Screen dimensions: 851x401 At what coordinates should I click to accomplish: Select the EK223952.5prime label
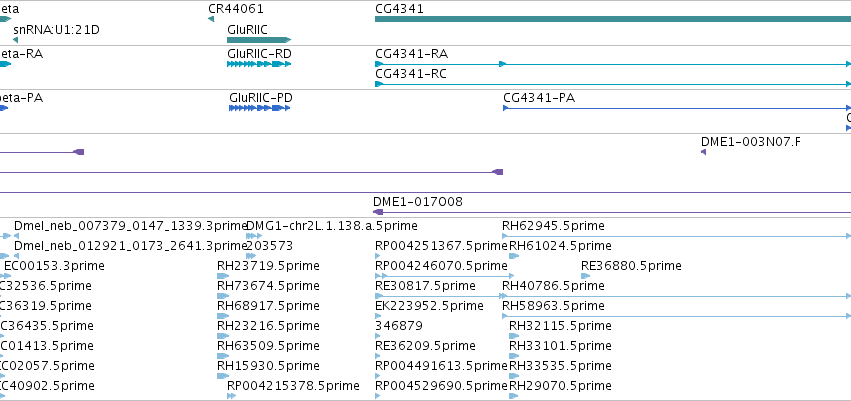coord(429,306)
